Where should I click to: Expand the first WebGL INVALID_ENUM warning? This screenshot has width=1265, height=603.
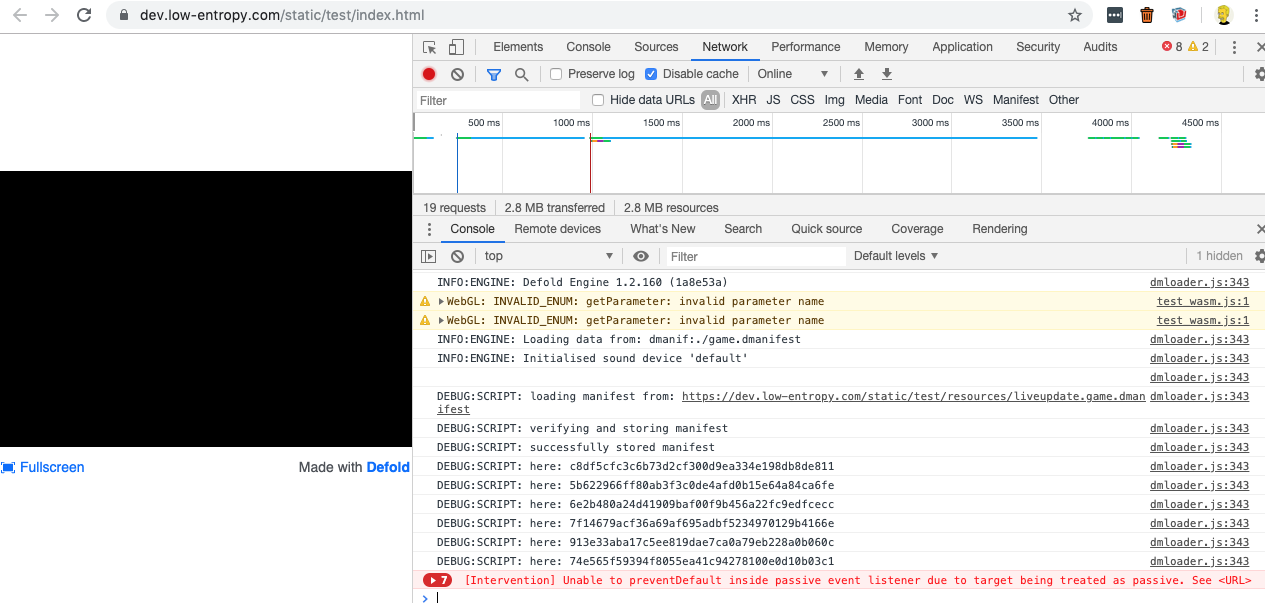pos(442,301)
